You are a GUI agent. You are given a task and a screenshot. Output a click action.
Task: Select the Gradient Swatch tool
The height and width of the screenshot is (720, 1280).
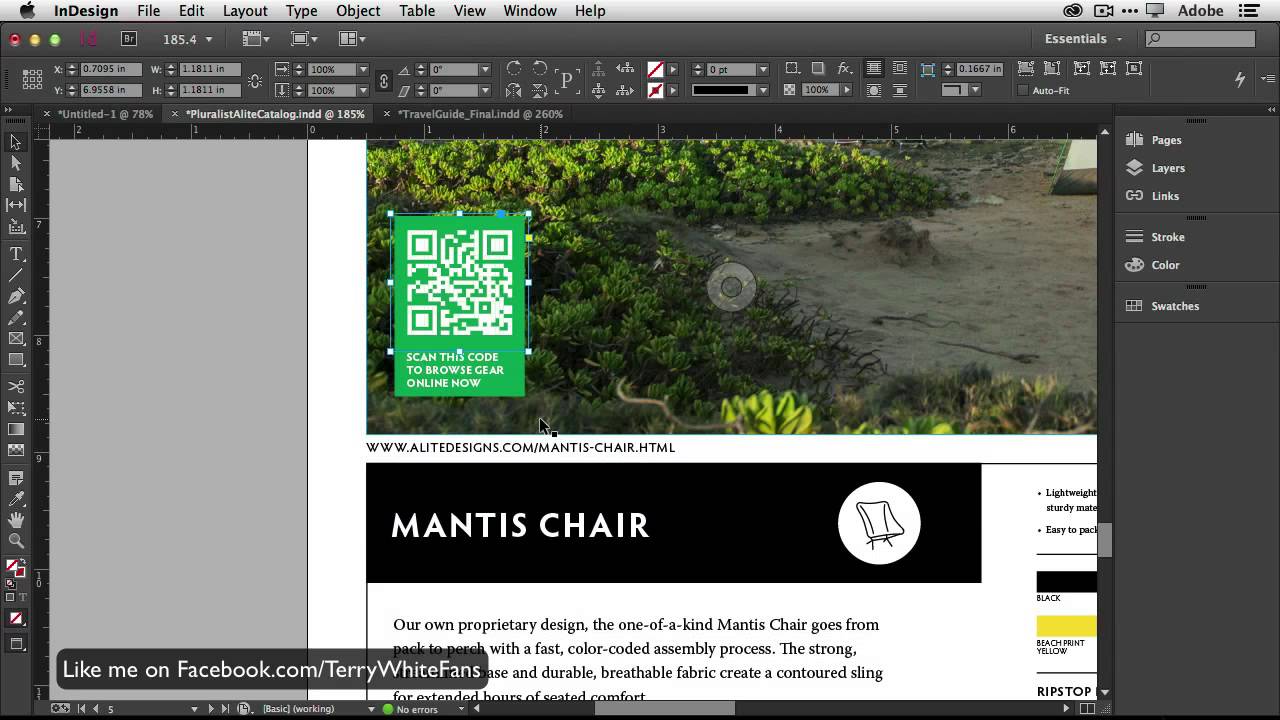16,429
